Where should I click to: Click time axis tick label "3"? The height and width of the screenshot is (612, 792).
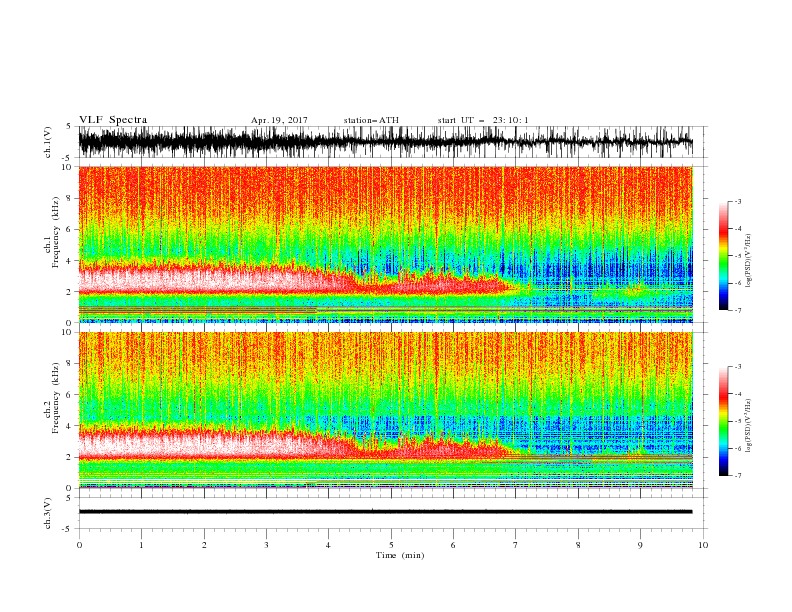tap(266, 545)
